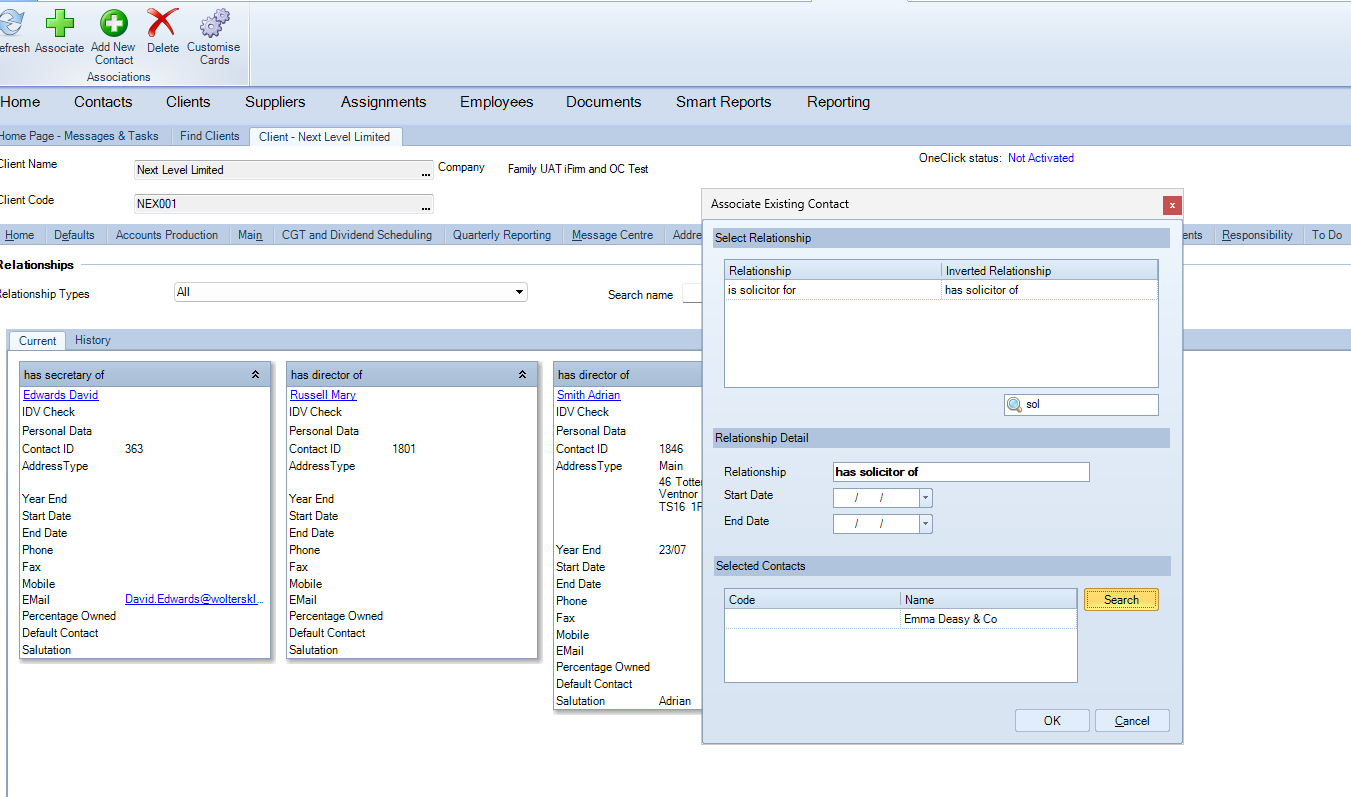Click the Not Activated OneClick status link
This screenshot has height=797, width=1351.
click(1041, 158)
